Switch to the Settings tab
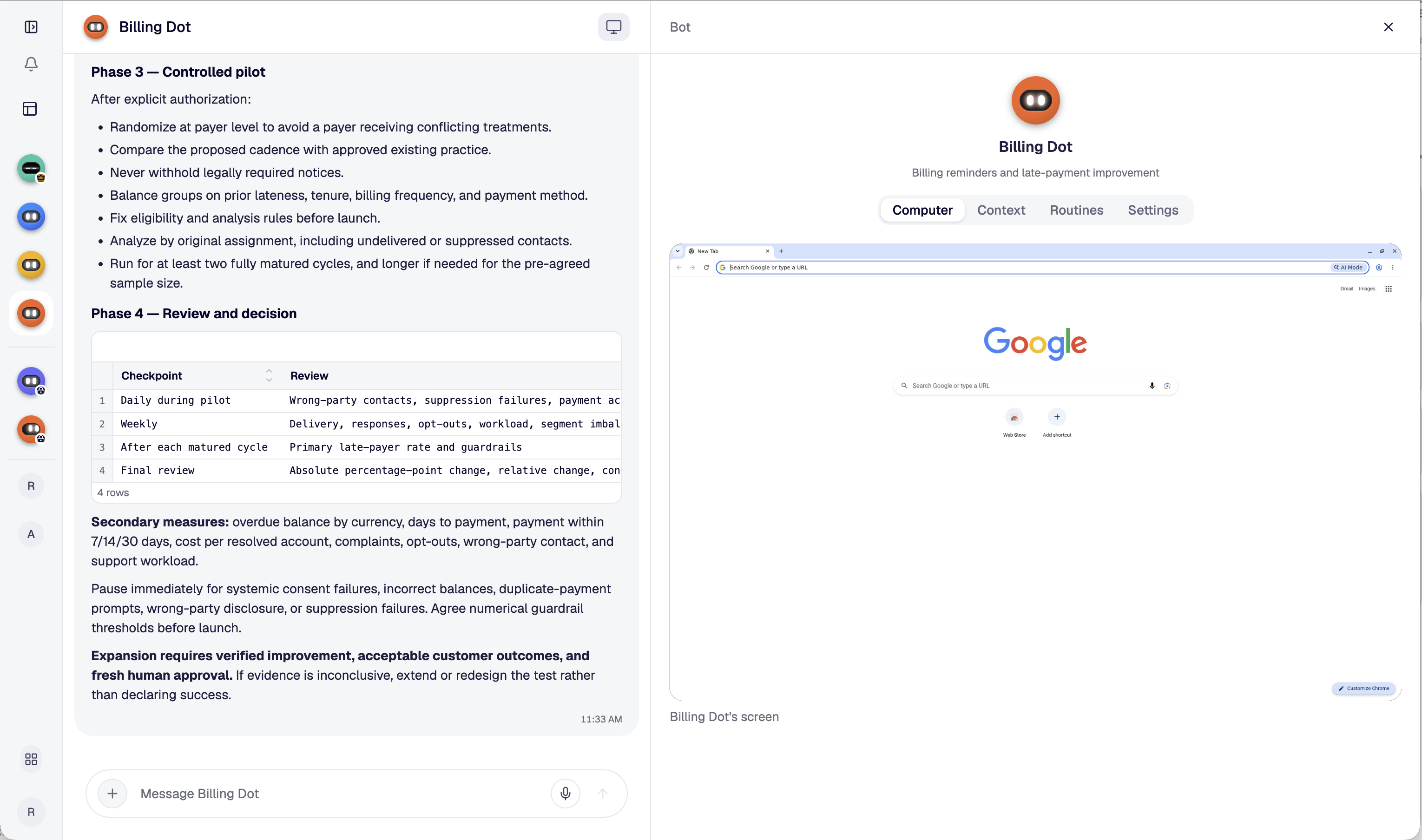This screenshot has height=840, width=1422. 1152,210
